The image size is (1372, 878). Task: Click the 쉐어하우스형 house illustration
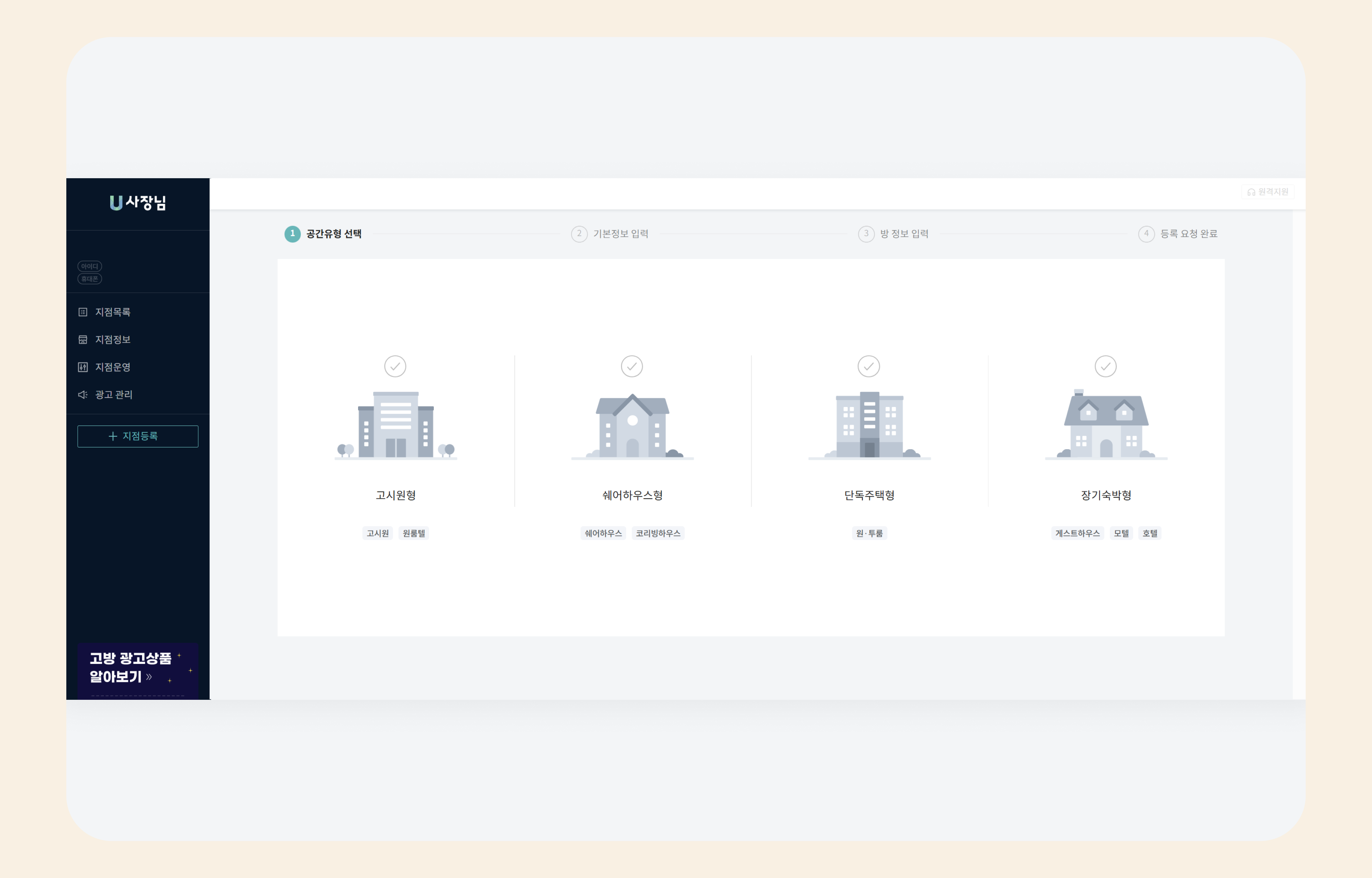click(632, 425)
